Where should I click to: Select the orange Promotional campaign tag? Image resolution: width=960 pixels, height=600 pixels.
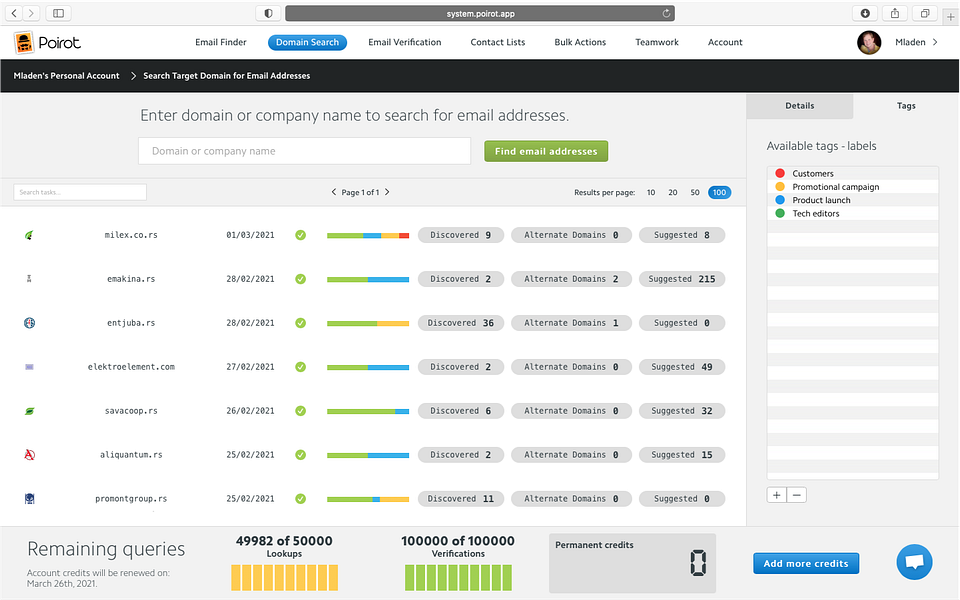[852, 187]
